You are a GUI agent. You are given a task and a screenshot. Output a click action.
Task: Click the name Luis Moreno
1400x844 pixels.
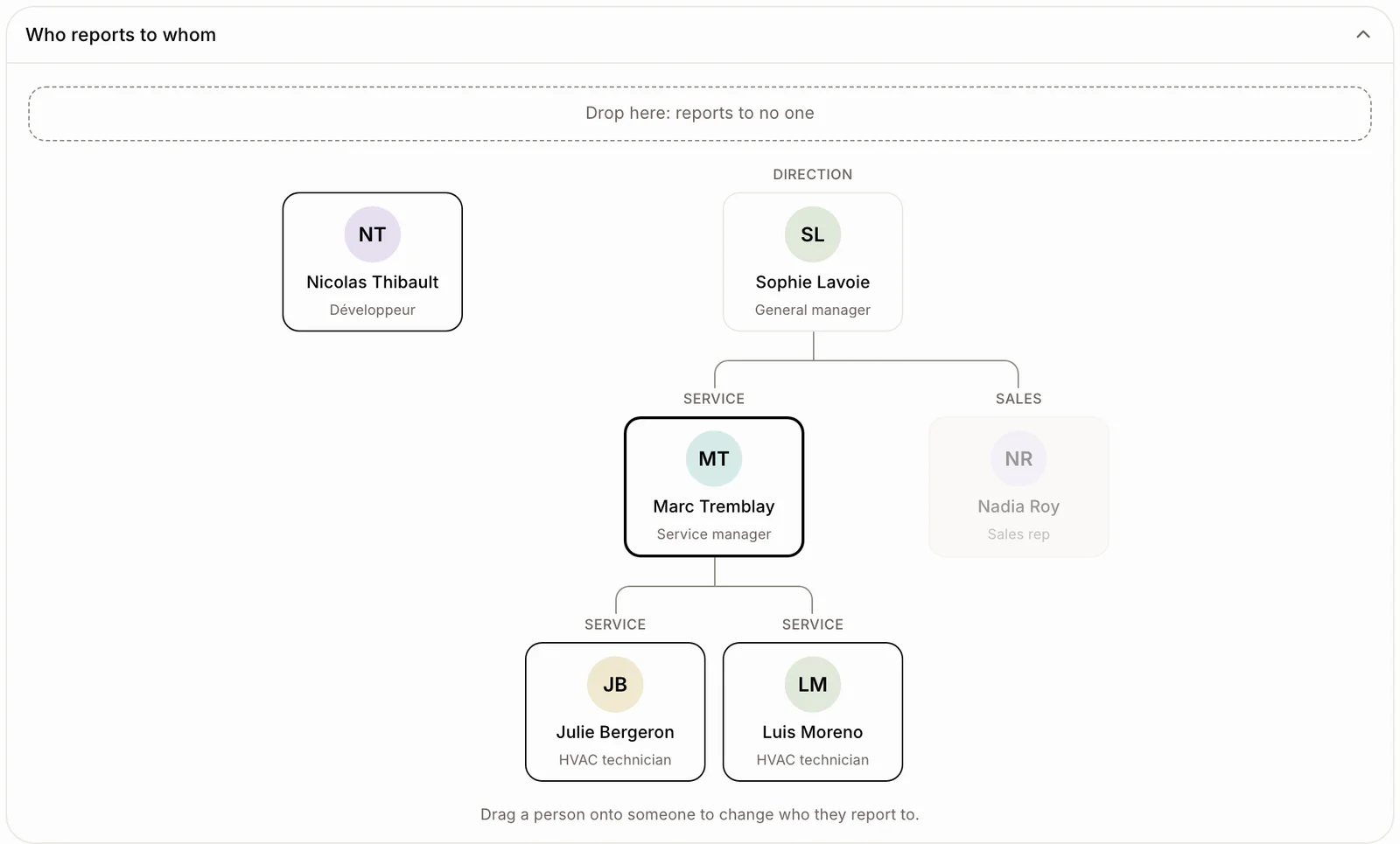tap(812, 732)
